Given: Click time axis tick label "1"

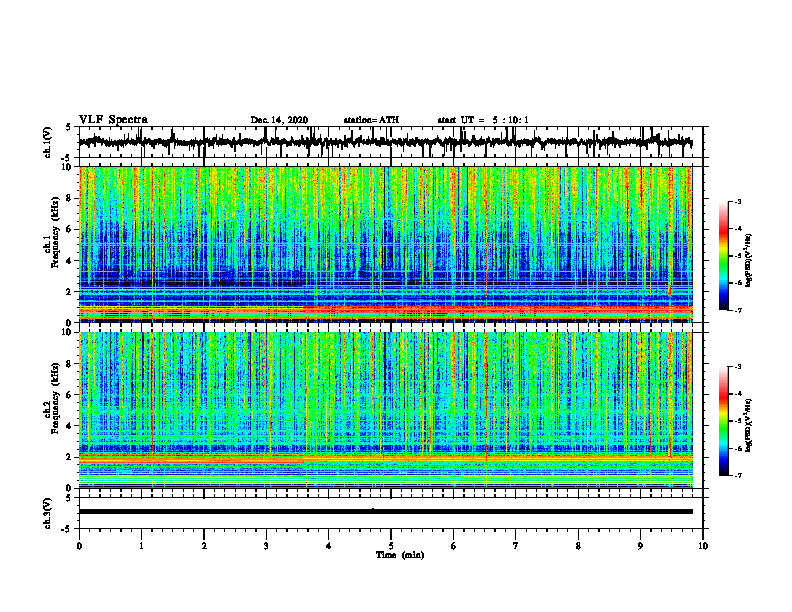Looking at the screenshot, I should click(x=141, y=546).
